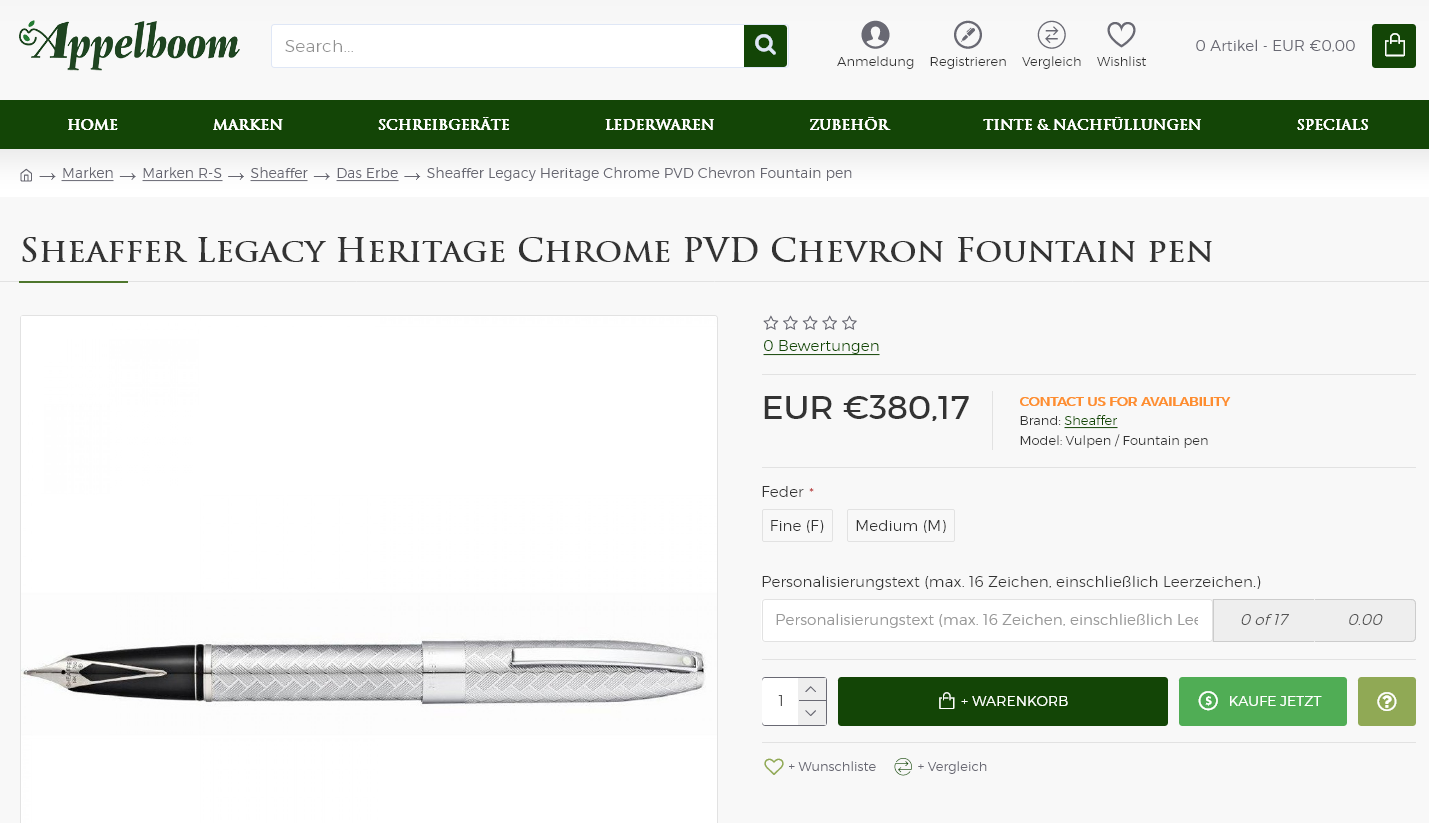The image size is (1429, 823).
Task: Click the green question mark button
Action: [x=1386, y=701]
